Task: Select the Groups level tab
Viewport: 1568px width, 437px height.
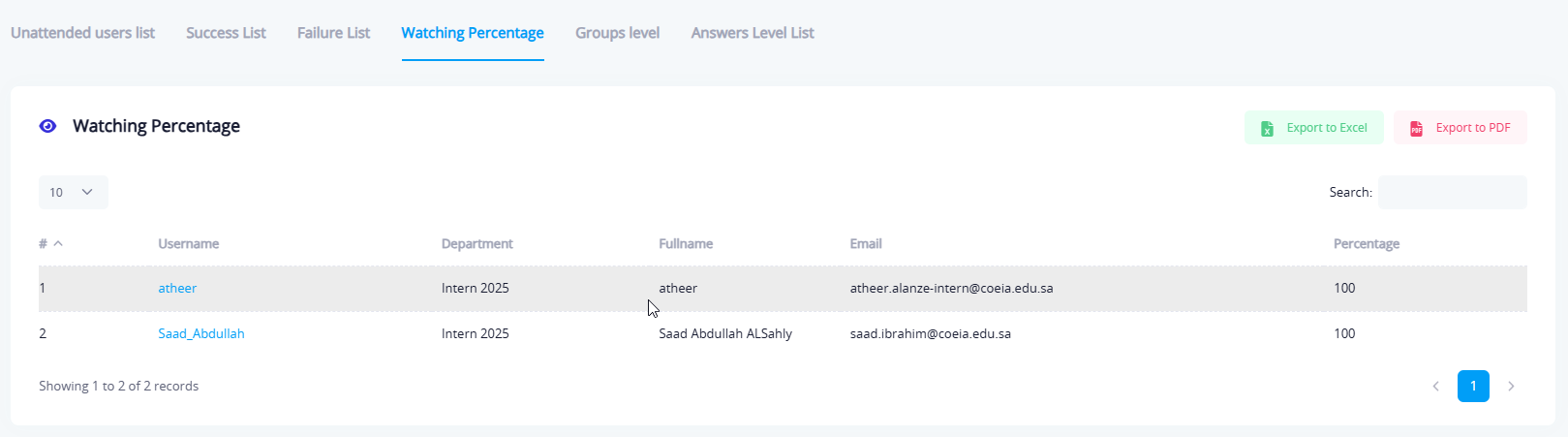Action: pyautogui.click(x=617, y=33)
